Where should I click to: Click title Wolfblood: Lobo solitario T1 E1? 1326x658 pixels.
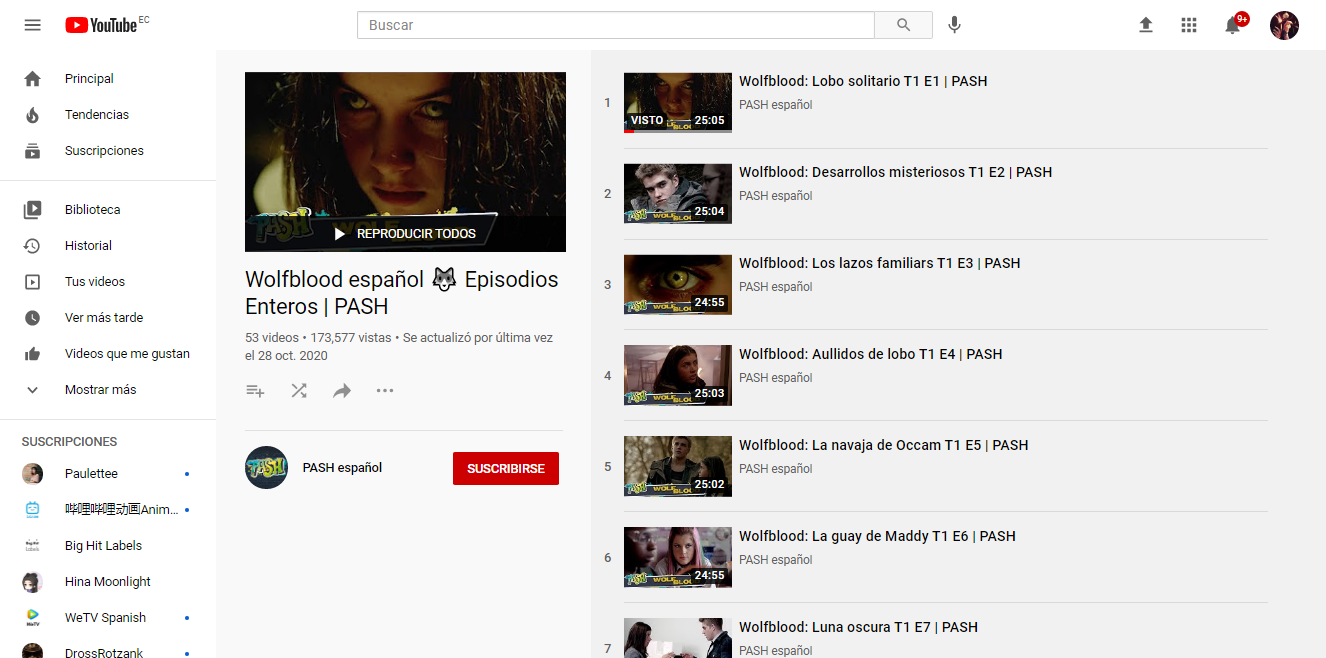pos(863,82)
